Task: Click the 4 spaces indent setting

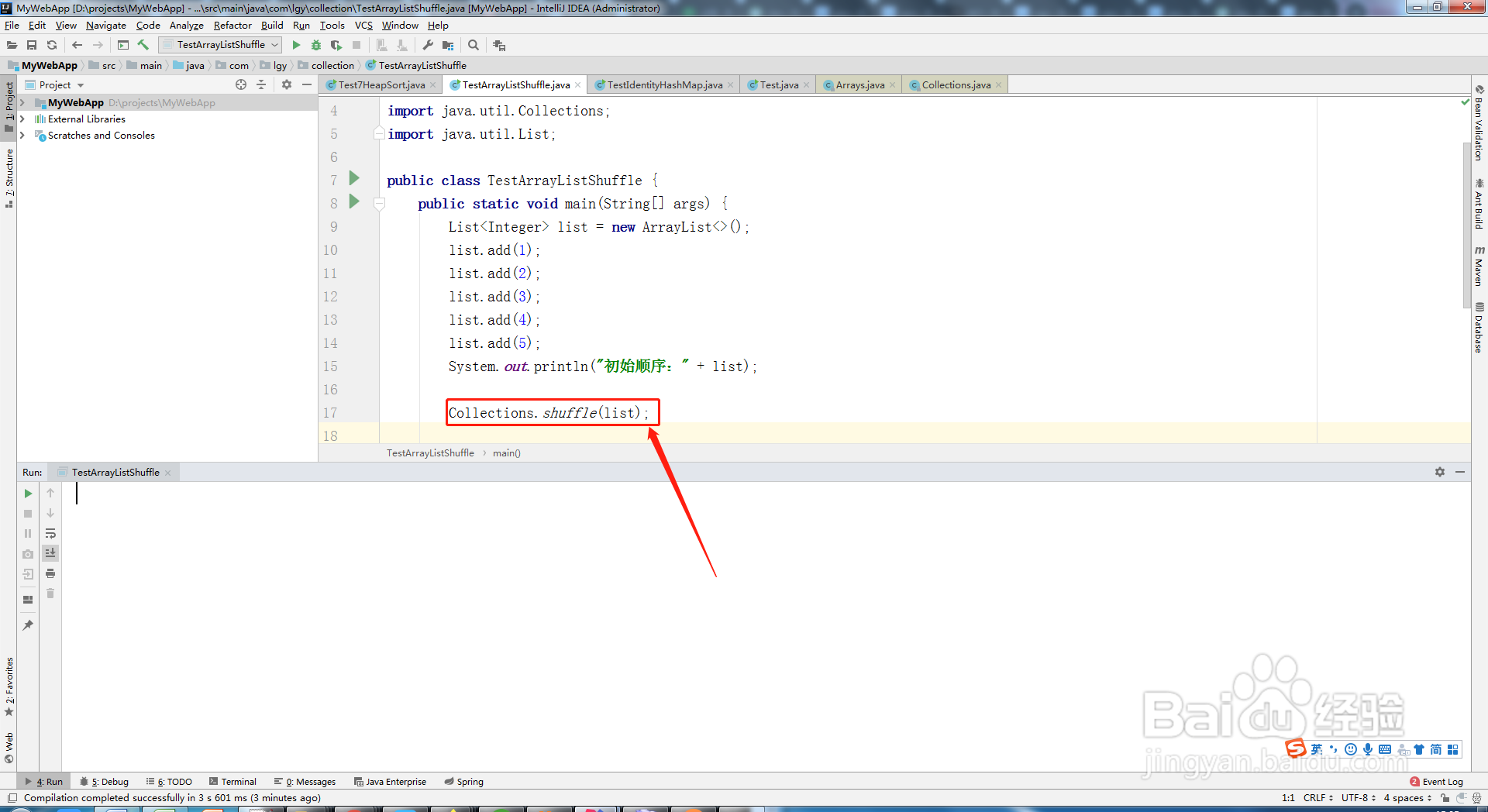Action: [x=1407, y=797]
